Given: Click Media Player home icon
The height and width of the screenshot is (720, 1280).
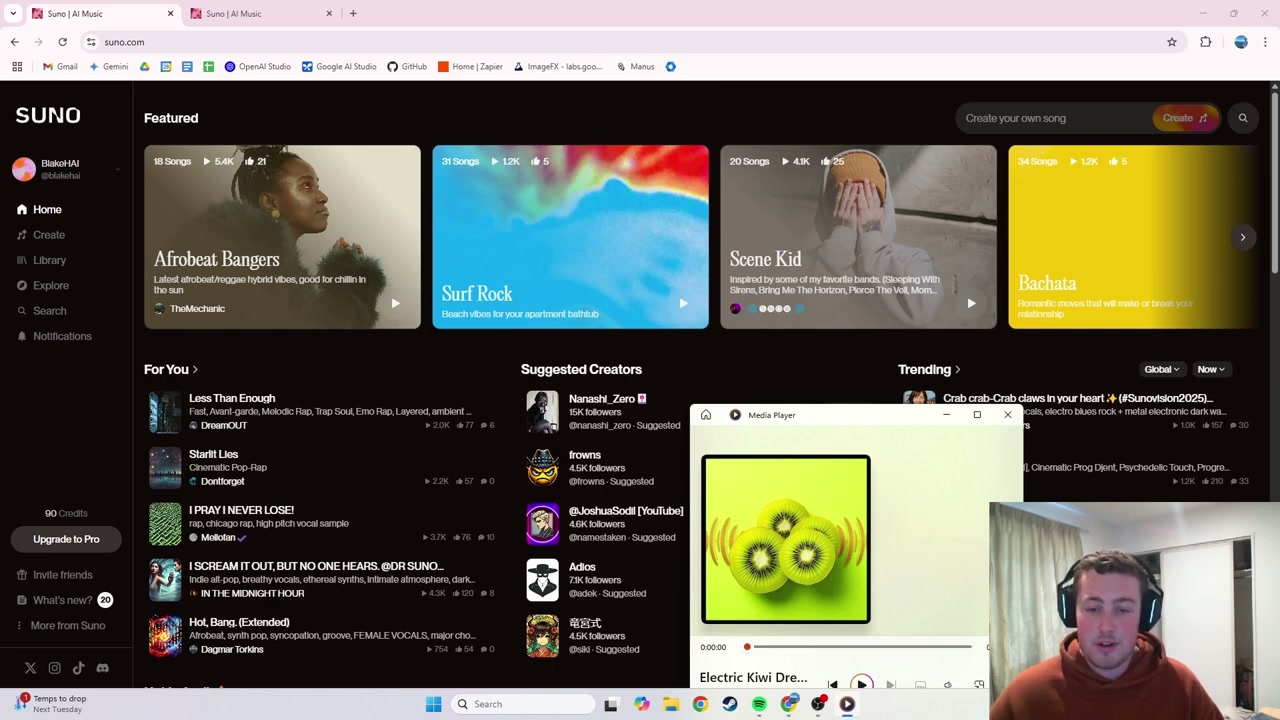Looking at the screenshot, I should point(706,415).
